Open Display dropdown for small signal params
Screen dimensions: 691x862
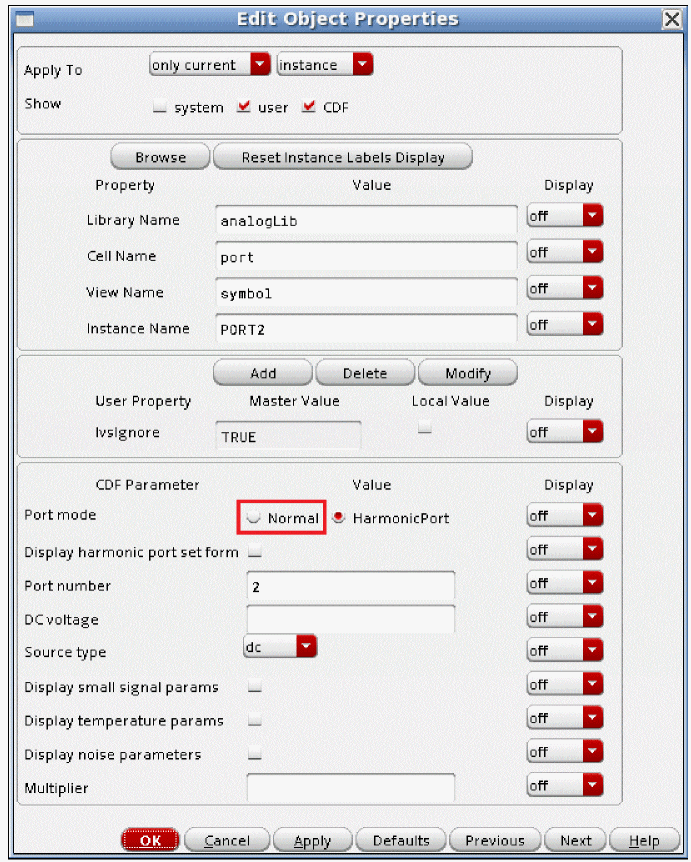(x=565, y=684)
